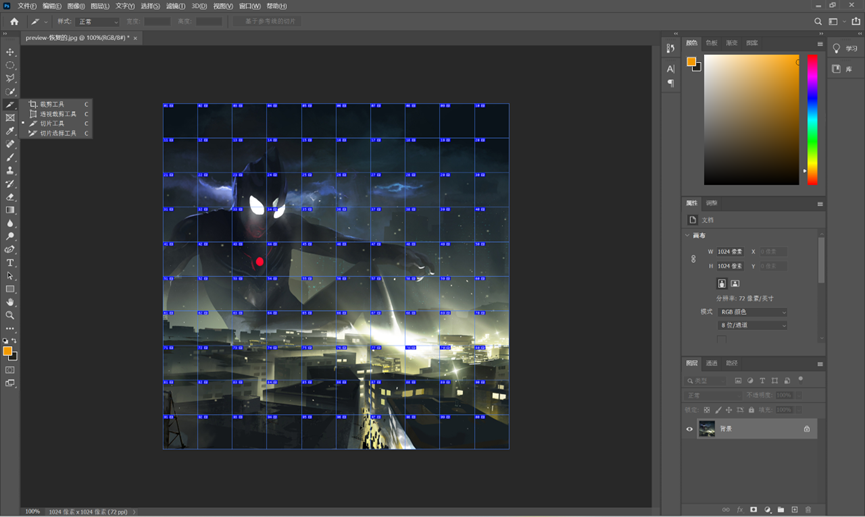Switch to the 通道 tab

[x=712, y=363]
